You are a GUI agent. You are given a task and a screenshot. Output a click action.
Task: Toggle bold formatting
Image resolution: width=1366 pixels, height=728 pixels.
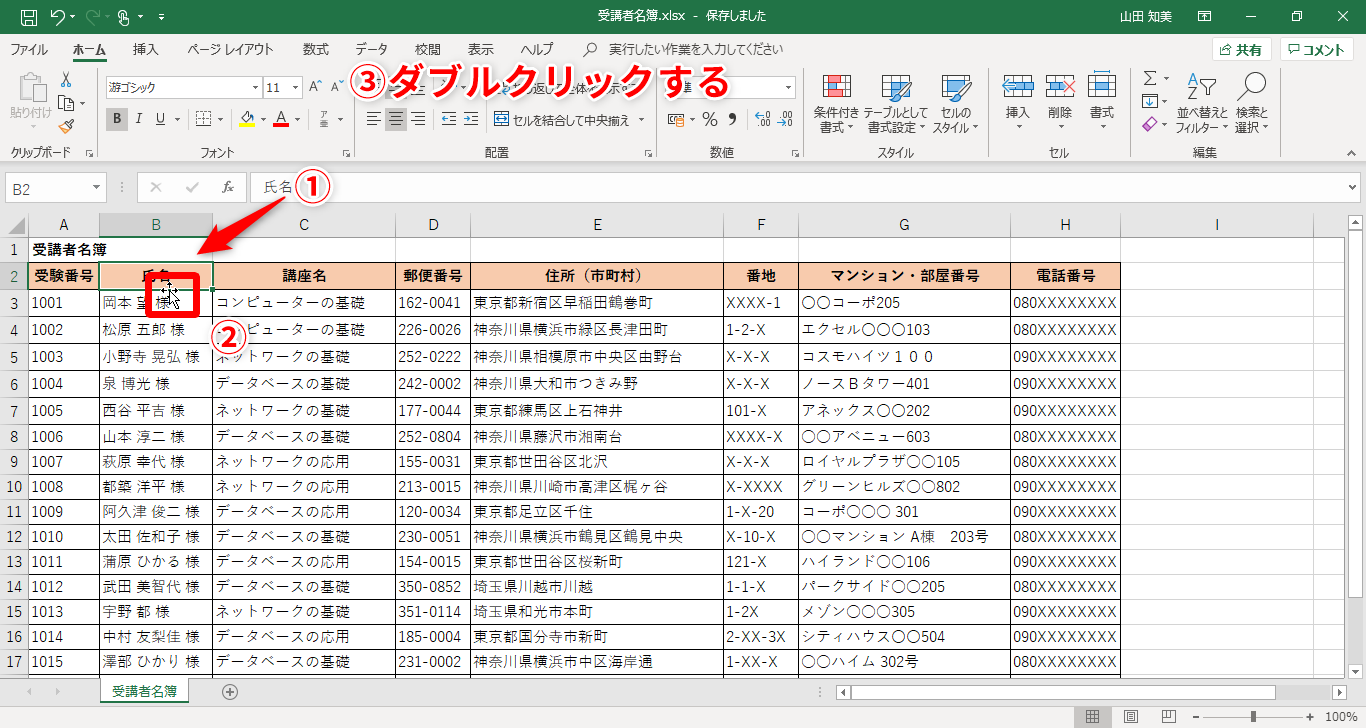(117, 120)
